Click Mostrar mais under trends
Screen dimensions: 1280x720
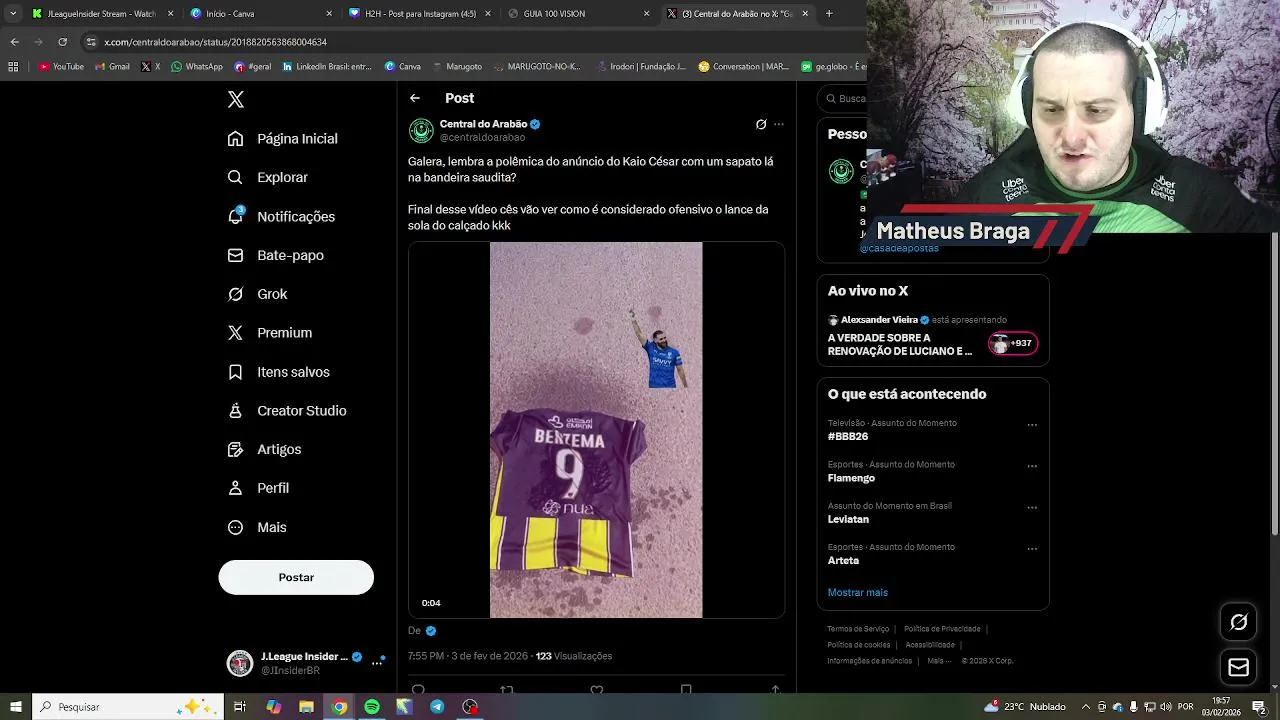pos(857,592)
